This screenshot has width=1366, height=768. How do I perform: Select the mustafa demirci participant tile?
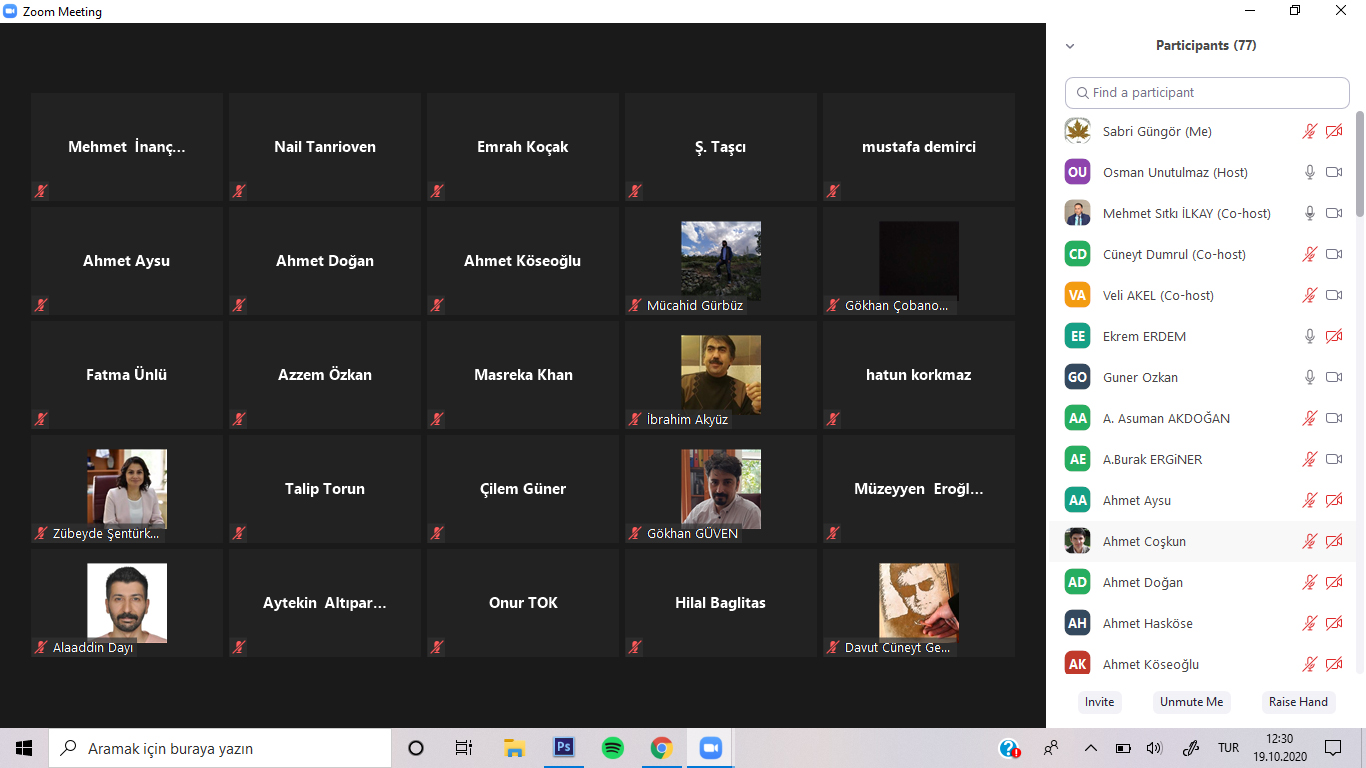click(x=919, y=147)
